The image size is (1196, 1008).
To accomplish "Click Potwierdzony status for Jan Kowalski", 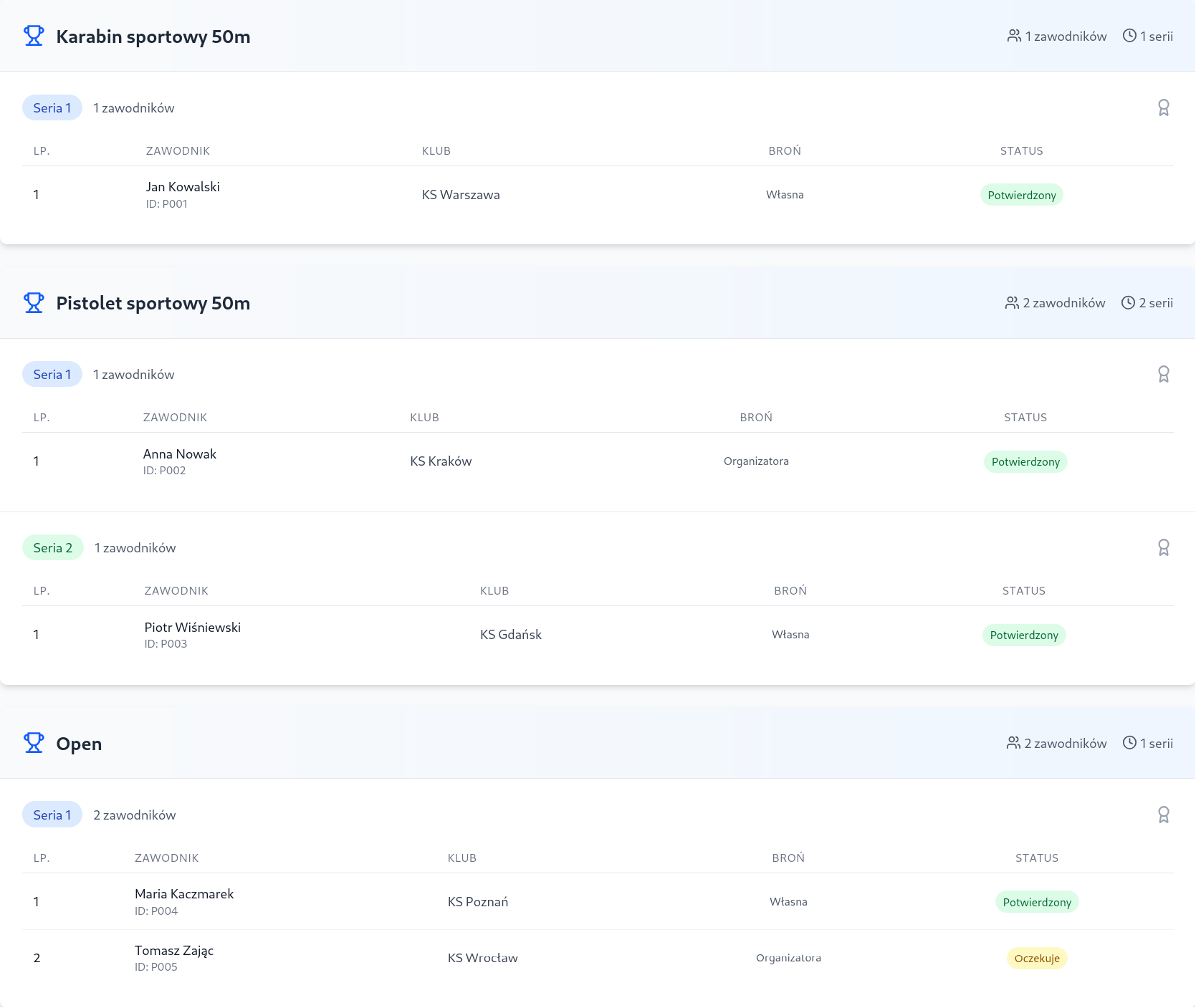I will [1021, 196].
